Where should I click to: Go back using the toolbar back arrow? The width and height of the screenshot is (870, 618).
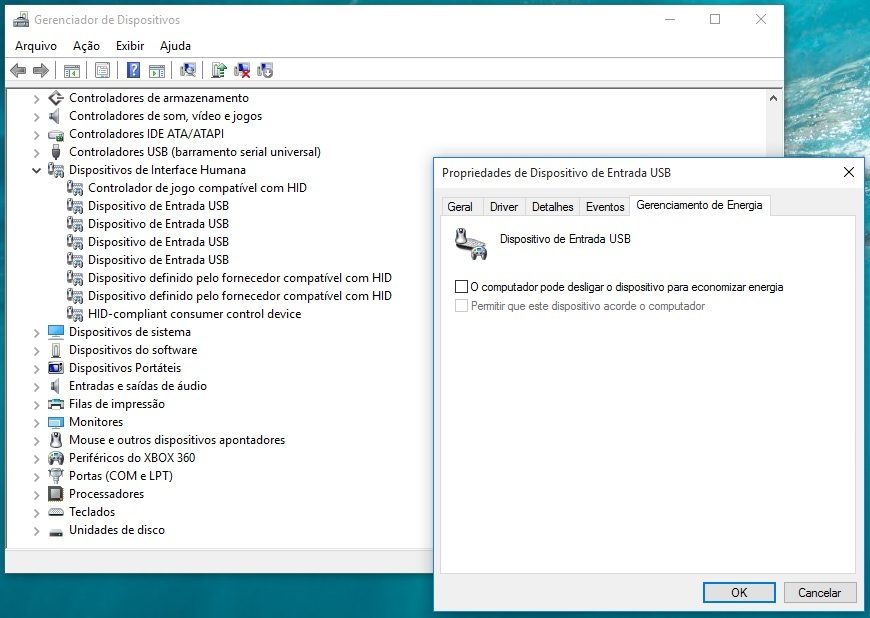click(18, 70)
